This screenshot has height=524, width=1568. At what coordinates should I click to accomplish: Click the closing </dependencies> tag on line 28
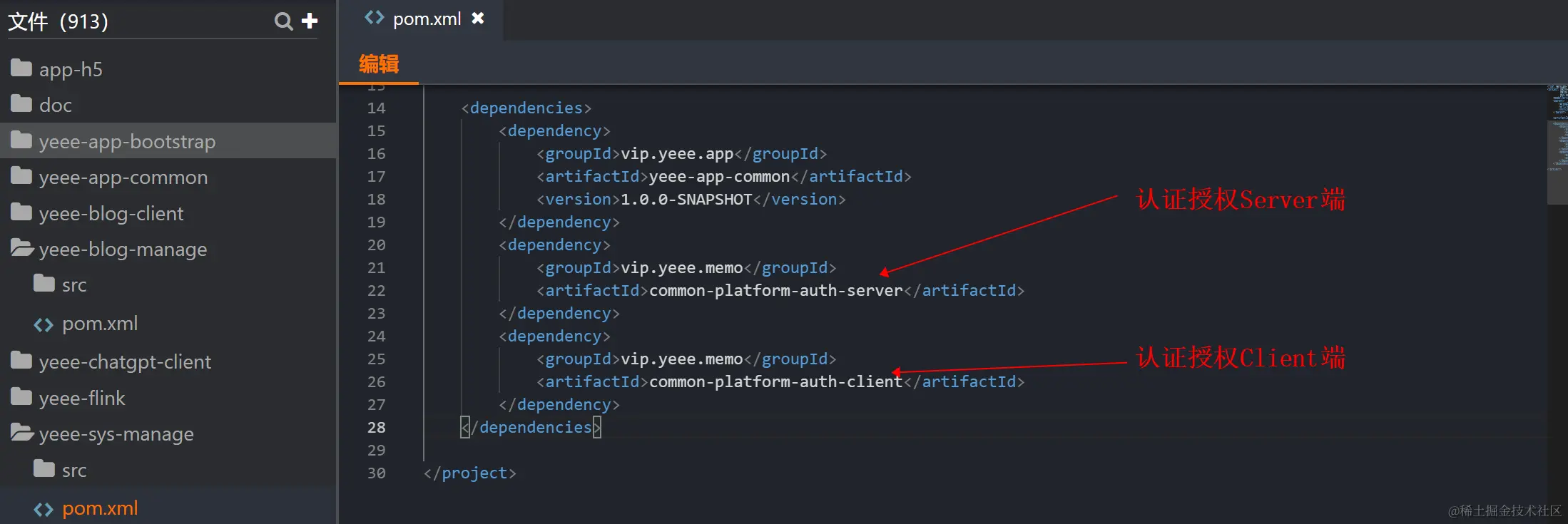531,428
